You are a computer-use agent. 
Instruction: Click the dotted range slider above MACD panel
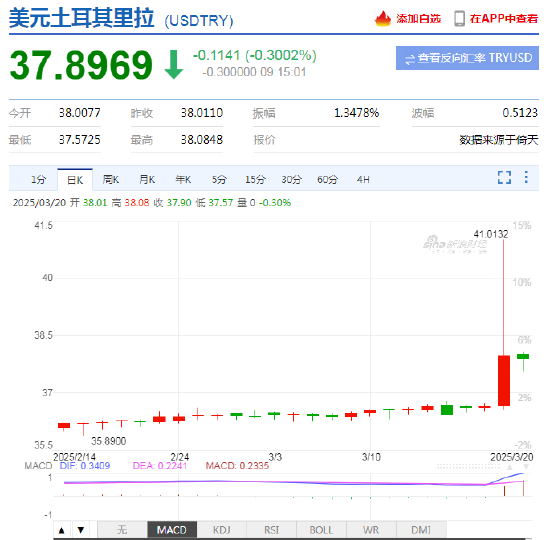[x=468, y=467]
